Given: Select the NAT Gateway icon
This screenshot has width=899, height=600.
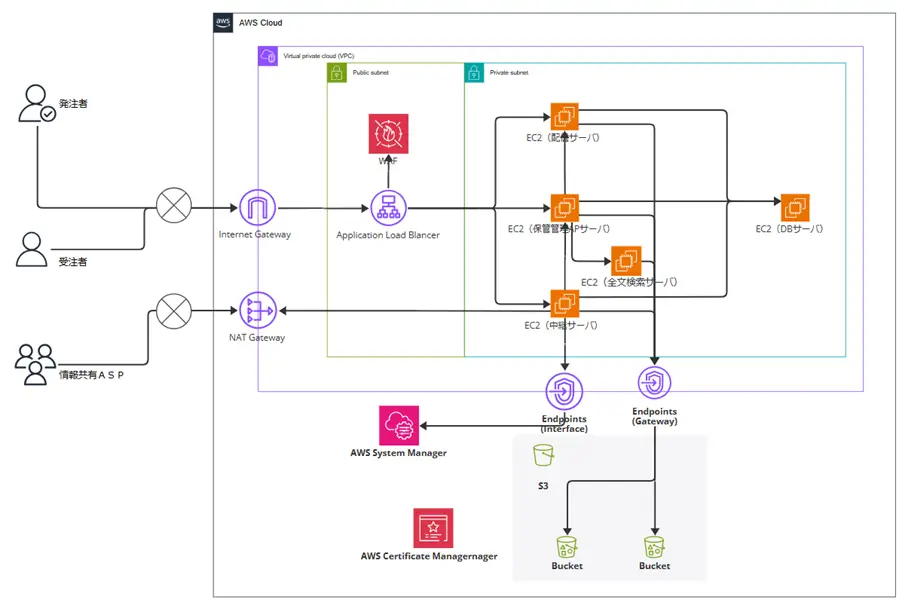Looking at the screenshot, I should 257,310.
